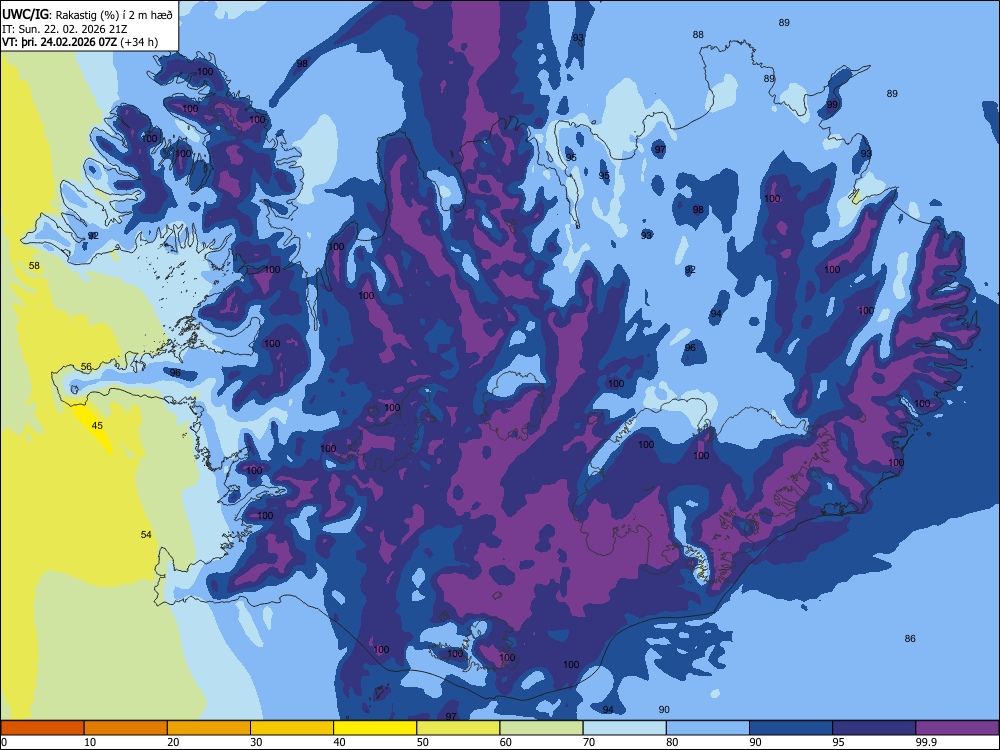Click the legend scale label '40'
The image size is (1000, 750).
point(339,742)
